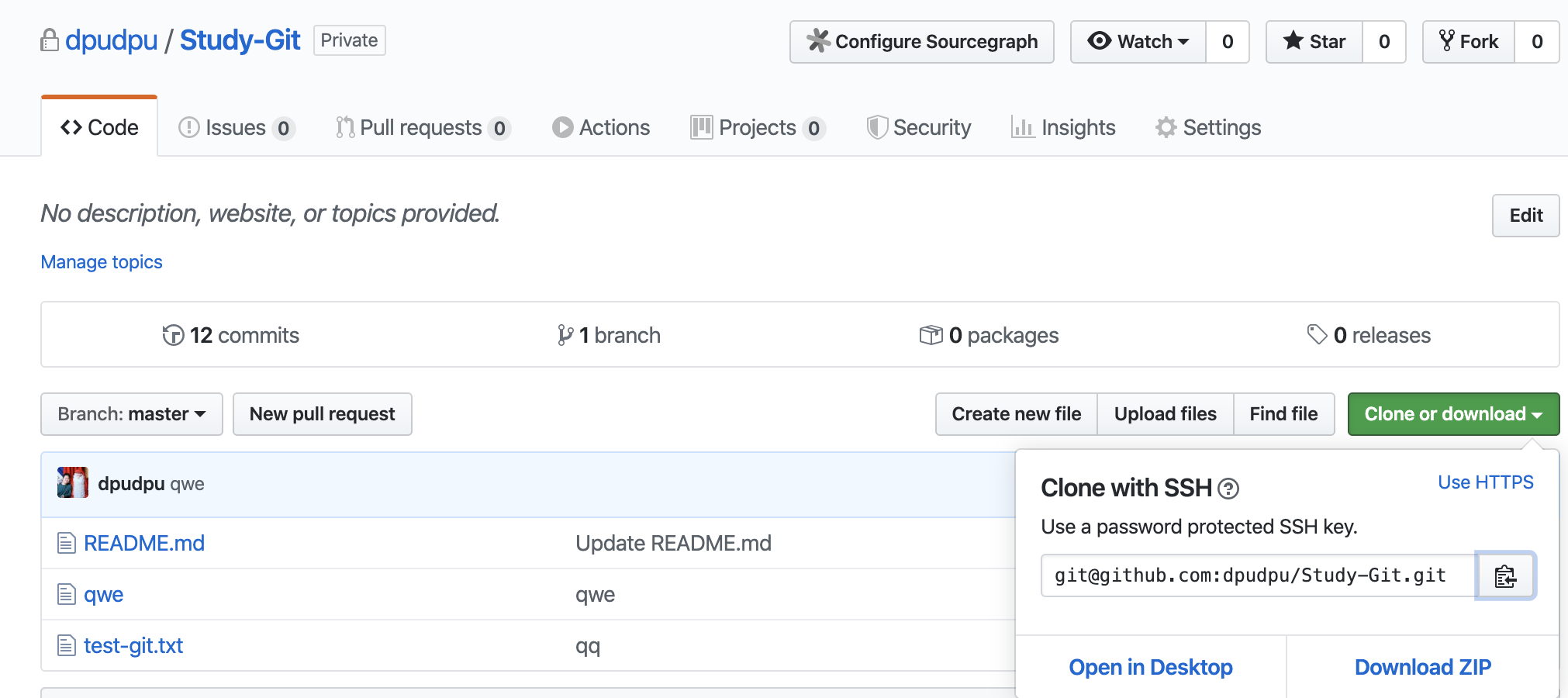Click the private repository lock icon
The image size is (1568, 698).
50,40
